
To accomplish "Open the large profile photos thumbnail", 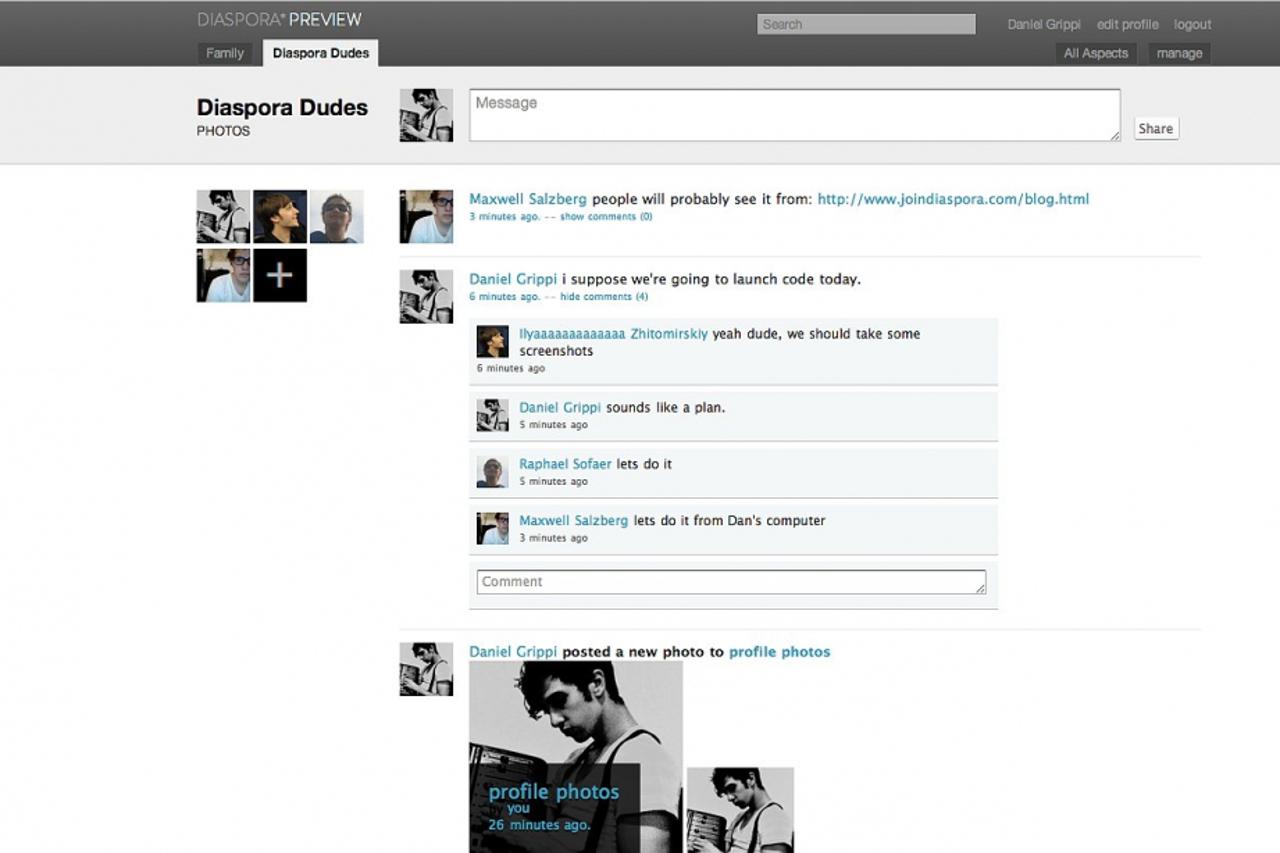I will click(576, 757).
